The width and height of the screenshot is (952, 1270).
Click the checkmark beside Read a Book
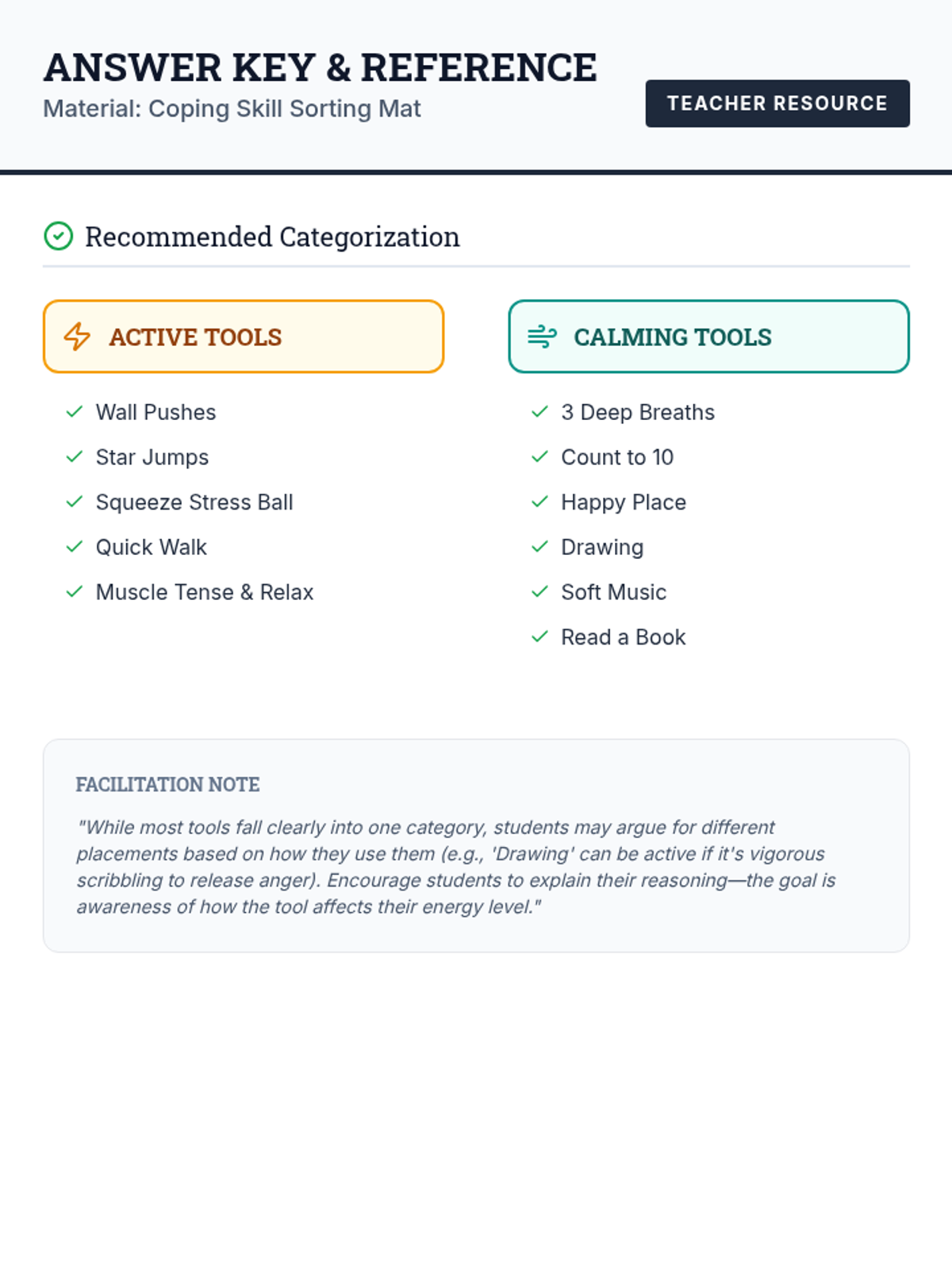click(539, 637)
